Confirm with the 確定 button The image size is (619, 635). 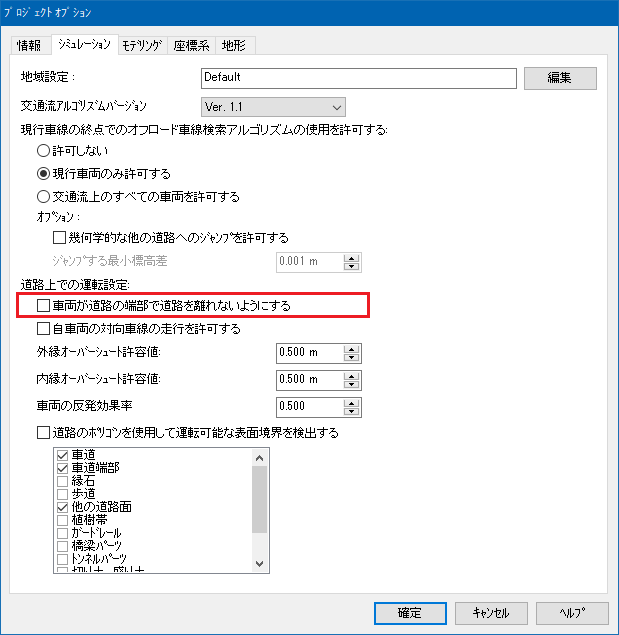pyautogui.click(x=410, y=613)
